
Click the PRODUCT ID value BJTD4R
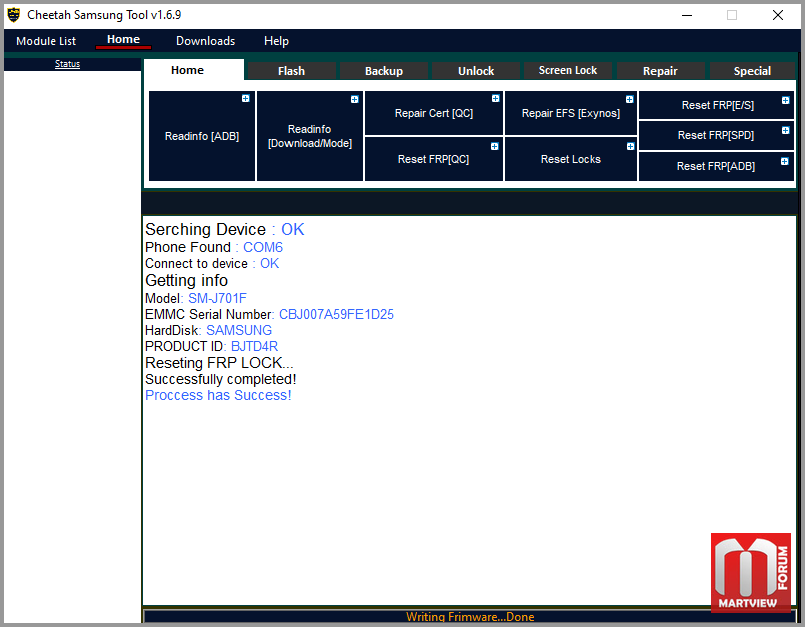[x=254, y=347]
